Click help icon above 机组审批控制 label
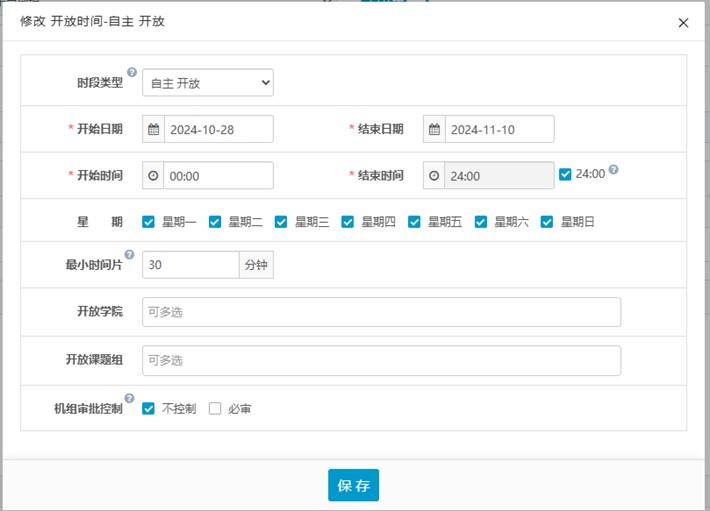710x511 pixels. coord(129,398)
